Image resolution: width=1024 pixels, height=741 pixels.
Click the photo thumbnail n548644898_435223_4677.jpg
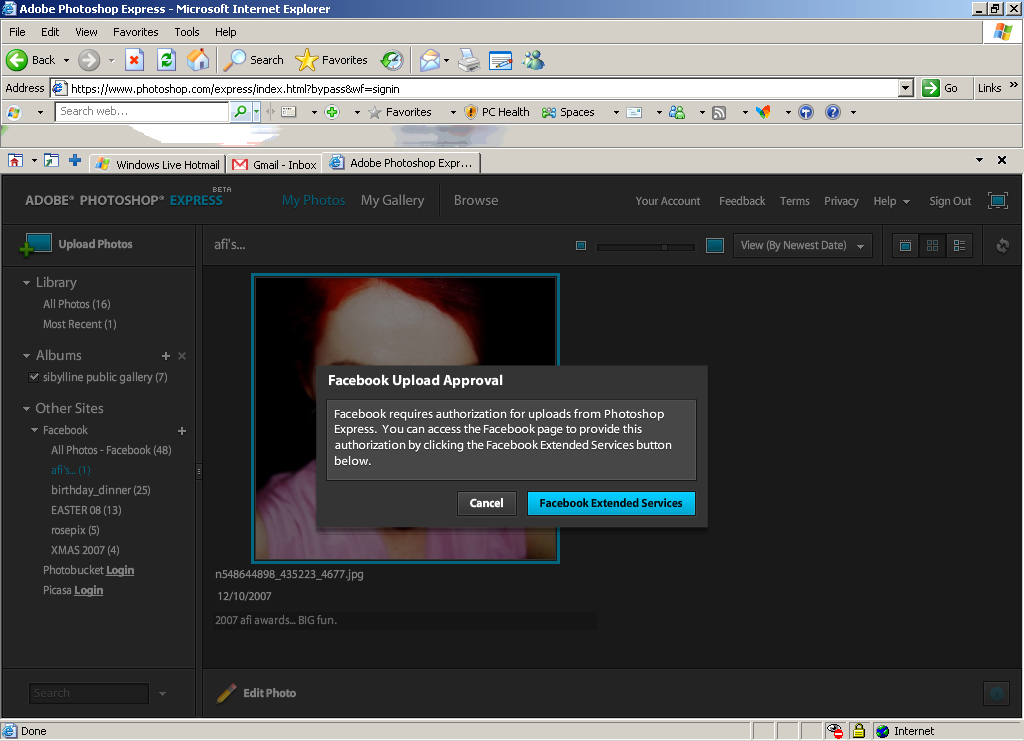tap(406, 418)
